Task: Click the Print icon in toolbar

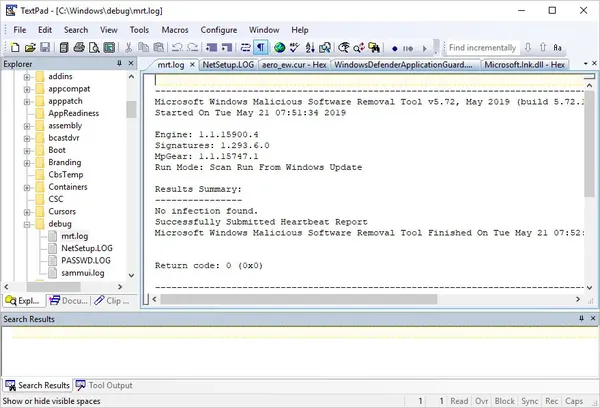Action: (79, 48)
